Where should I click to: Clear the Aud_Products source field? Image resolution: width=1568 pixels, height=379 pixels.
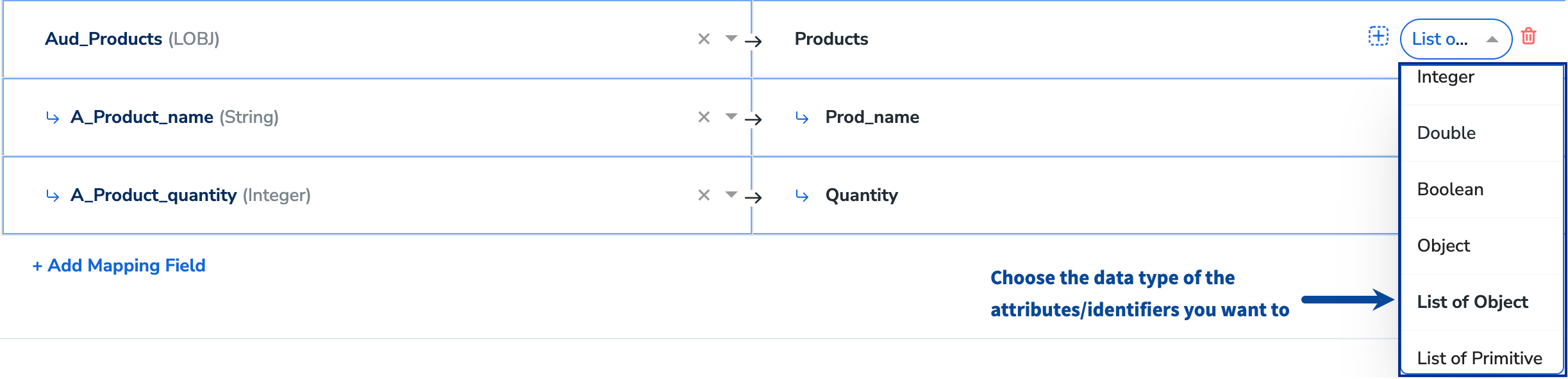tap(704, 39)
